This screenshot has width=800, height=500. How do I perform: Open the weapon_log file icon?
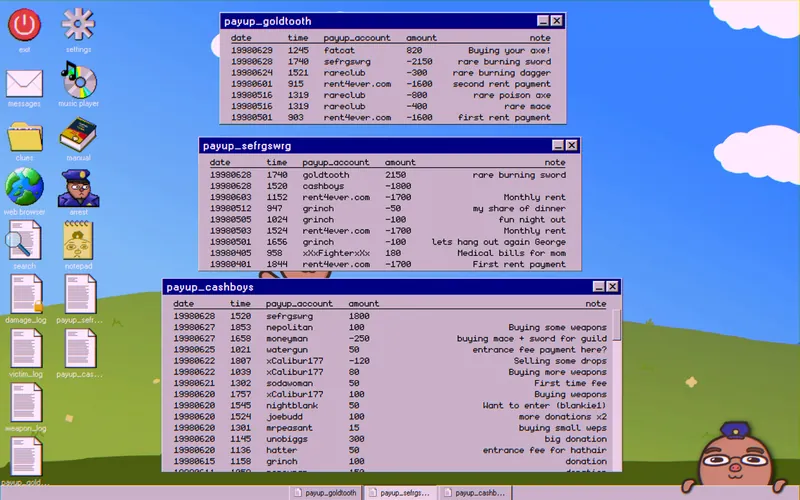[26, 402]
